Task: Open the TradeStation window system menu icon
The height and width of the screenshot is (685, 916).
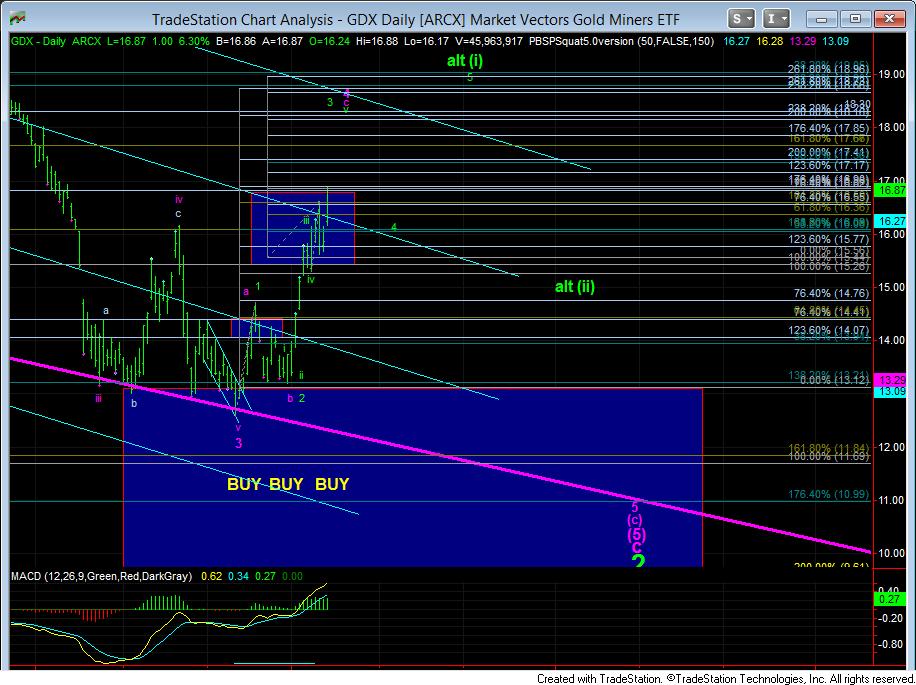Action: [x=18, y=19]
